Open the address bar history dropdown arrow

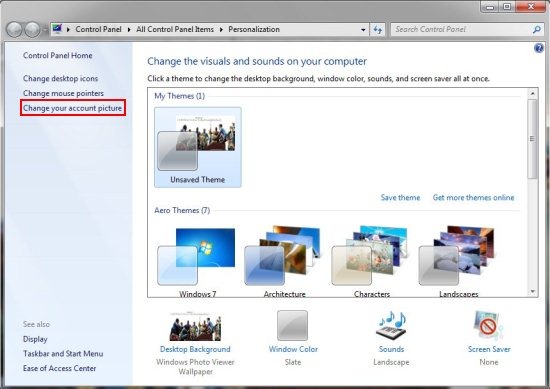pos(363,30)
